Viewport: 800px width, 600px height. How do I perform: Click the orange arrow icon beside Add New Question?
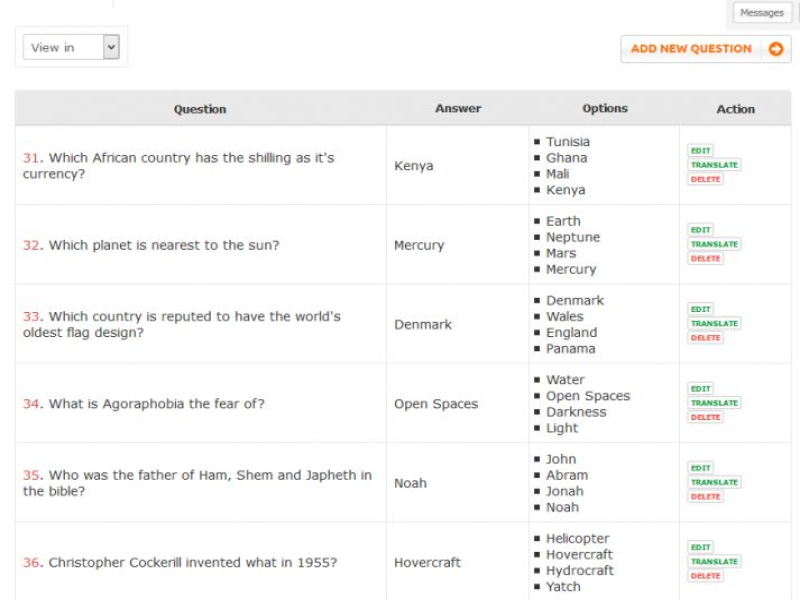click(x=776, y=49)
